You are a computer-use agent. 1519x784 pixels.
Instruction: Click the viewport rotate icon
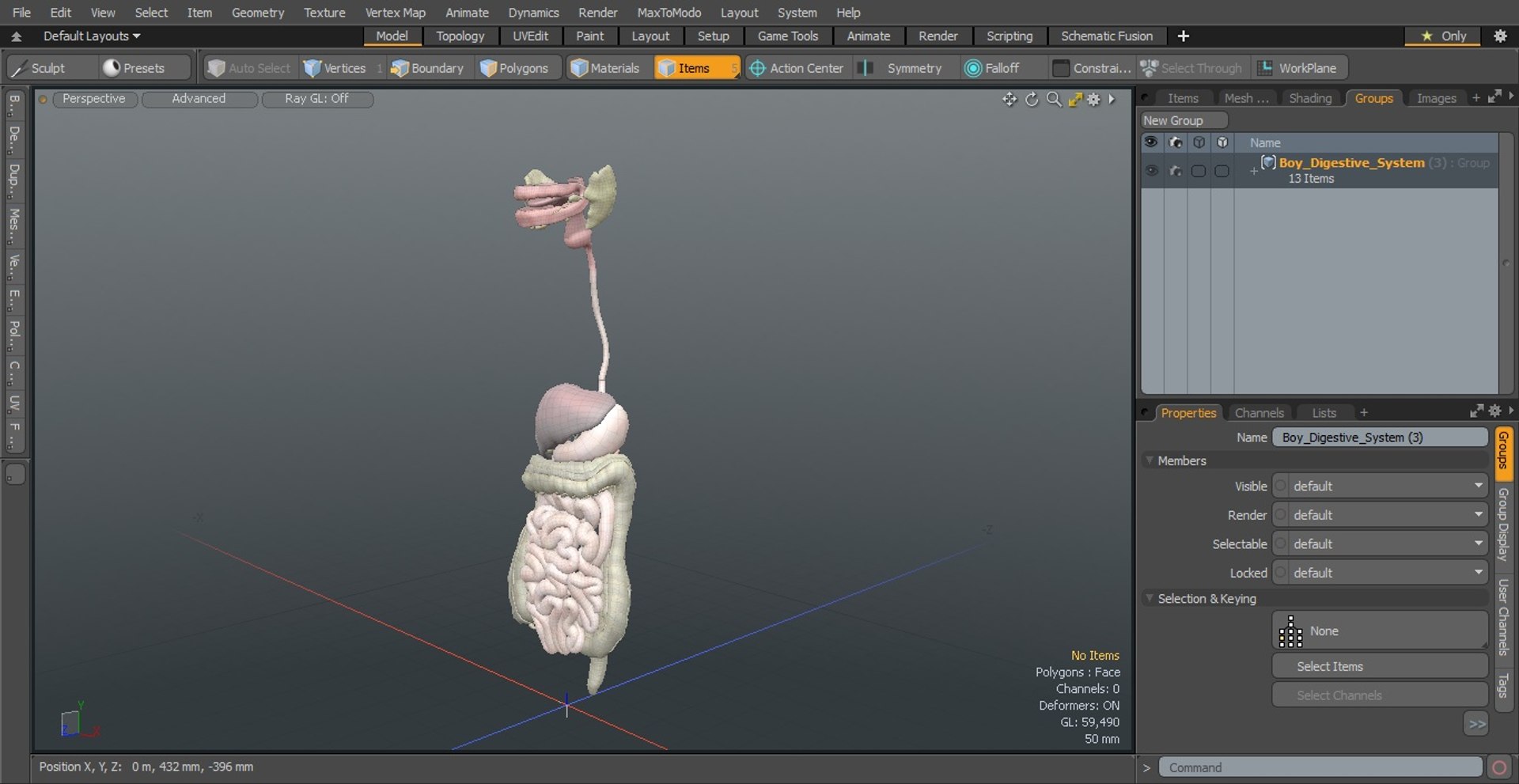(1032, 99)
